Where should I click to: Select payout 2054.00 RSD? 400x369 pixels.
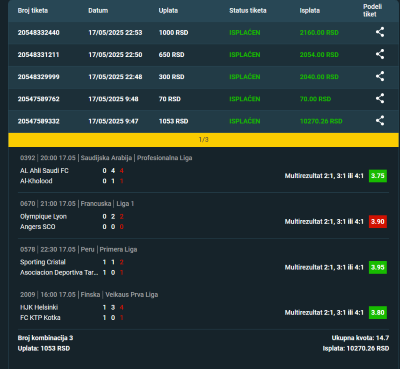tap(319, 55)
